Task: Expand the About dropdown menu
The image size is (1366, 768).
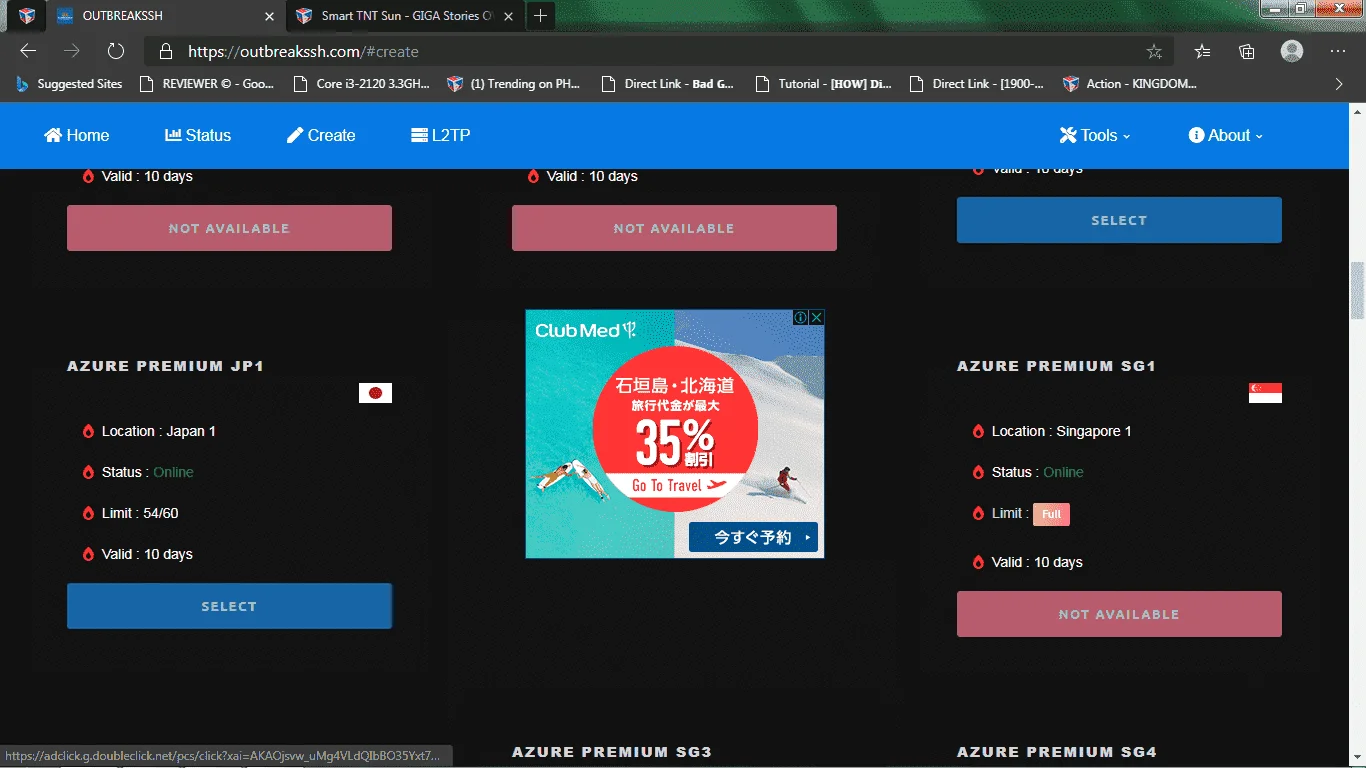Action: 1226,135
